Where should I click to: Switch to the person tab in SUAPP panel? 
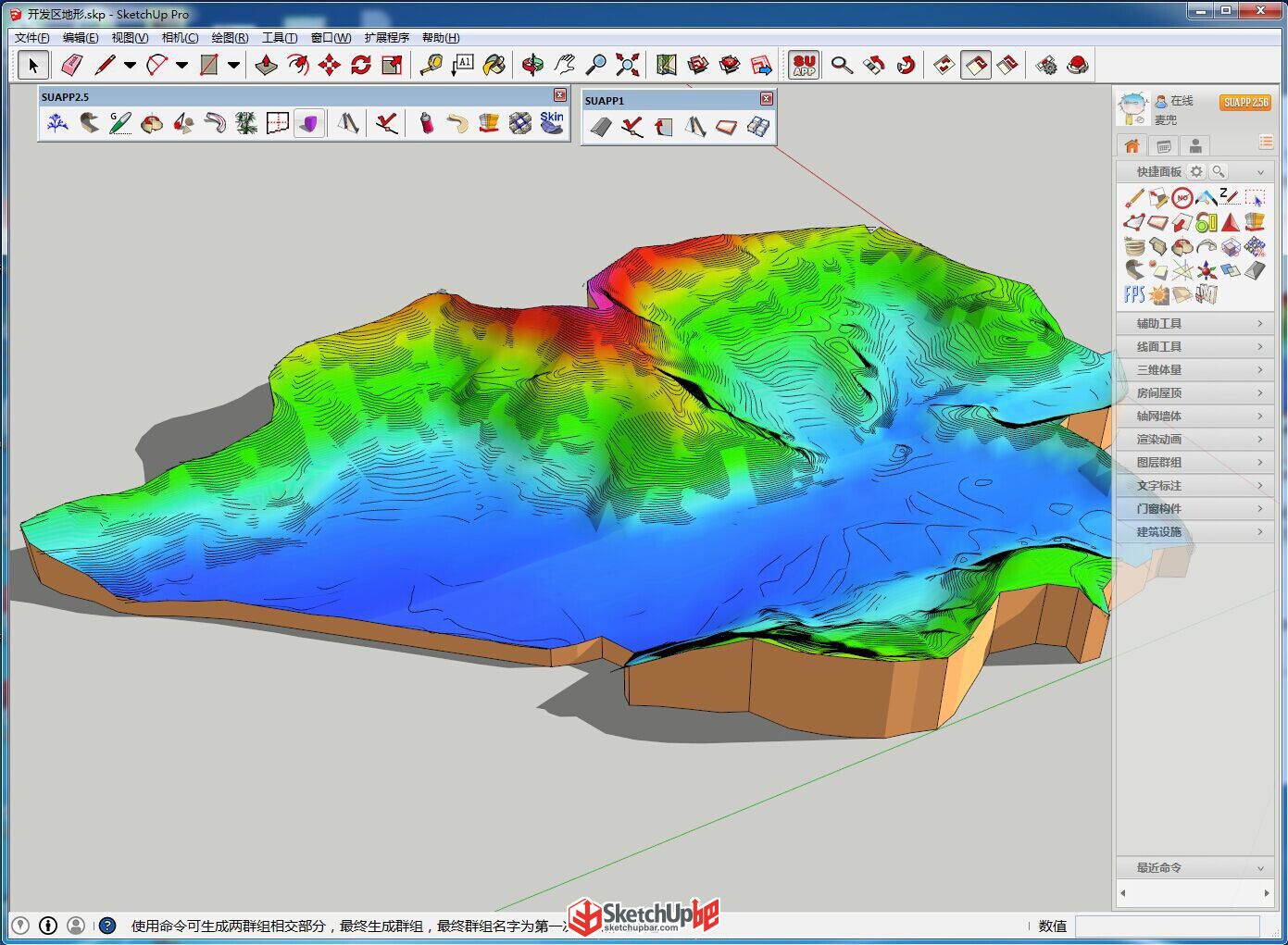click(x=1195, y=145)
